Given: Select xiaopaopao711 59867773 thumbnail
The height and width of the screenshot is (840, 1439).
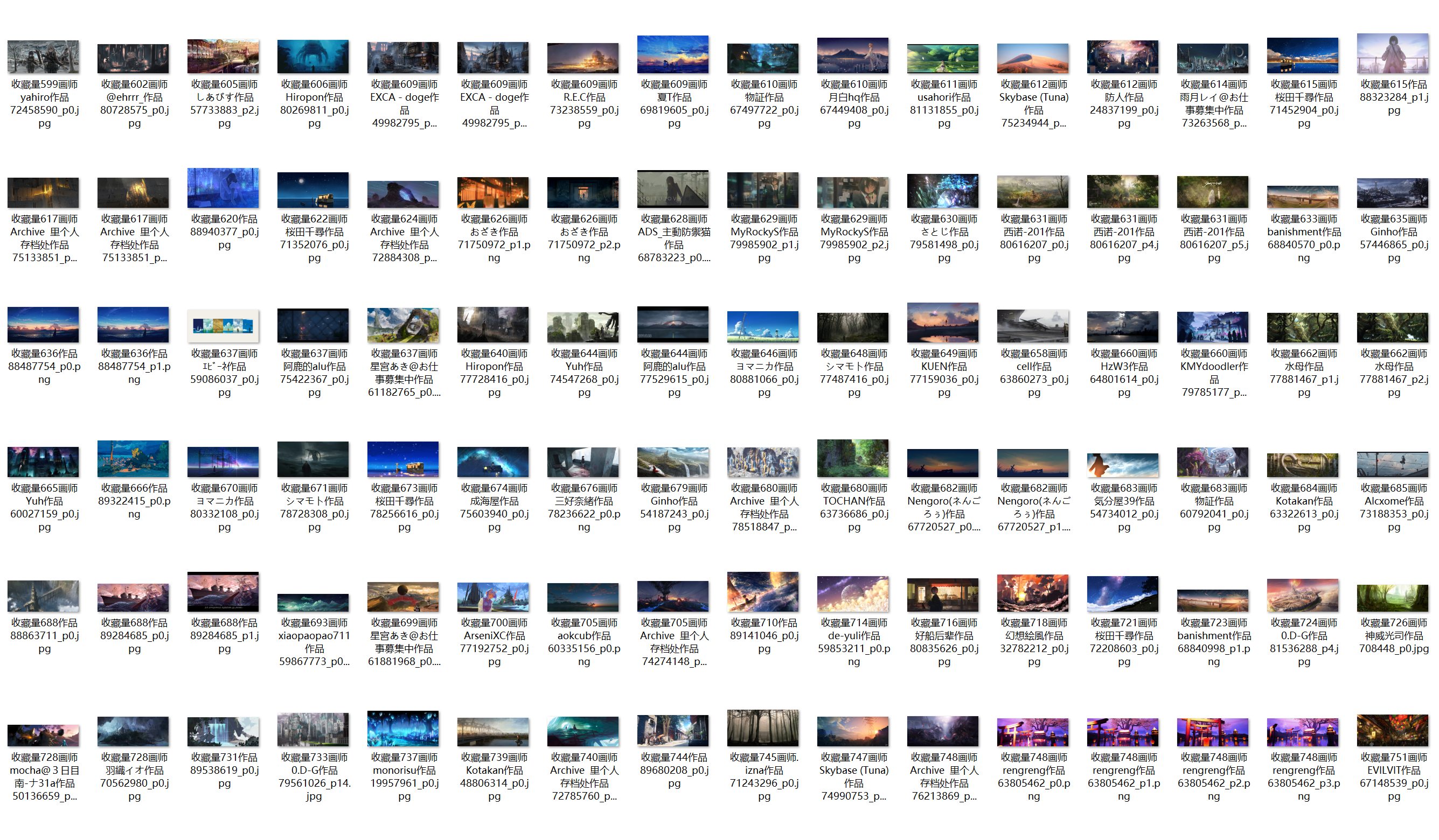Looking at the screenshot, I should pyautogui.click(x=313, y=603).
